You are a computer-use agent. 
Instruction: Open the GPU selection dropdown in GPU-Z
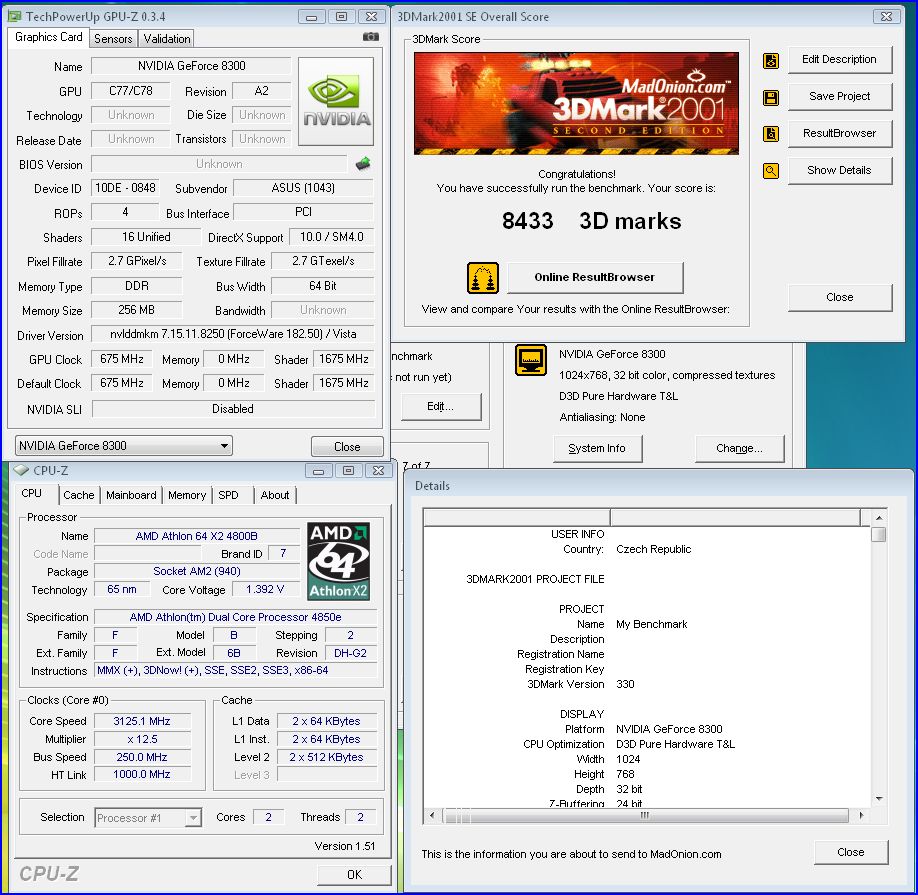pyautogui.click(x=124, y=446)
